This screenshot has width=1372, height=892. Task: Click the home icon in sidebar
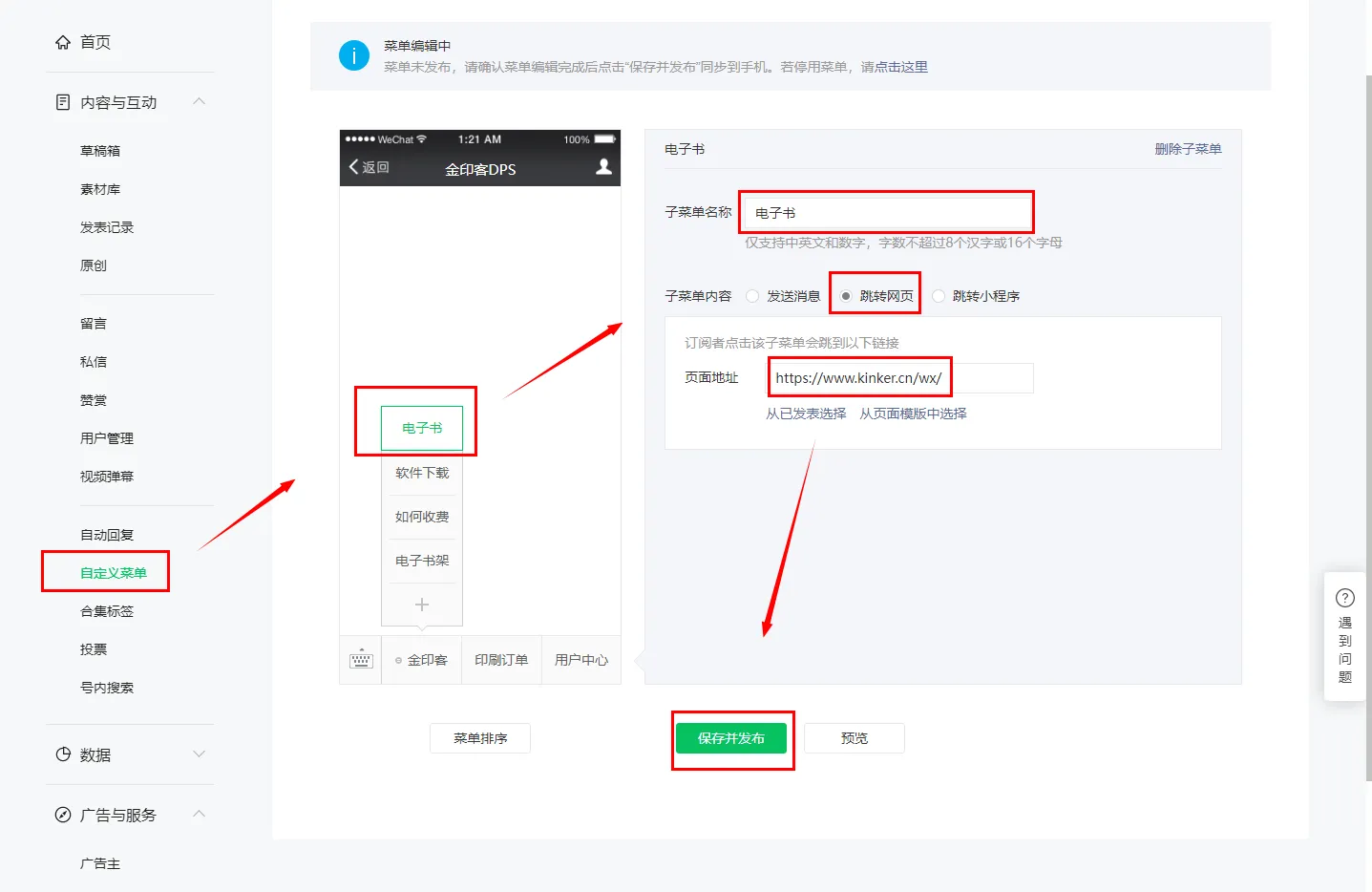(x=63, y=42)
